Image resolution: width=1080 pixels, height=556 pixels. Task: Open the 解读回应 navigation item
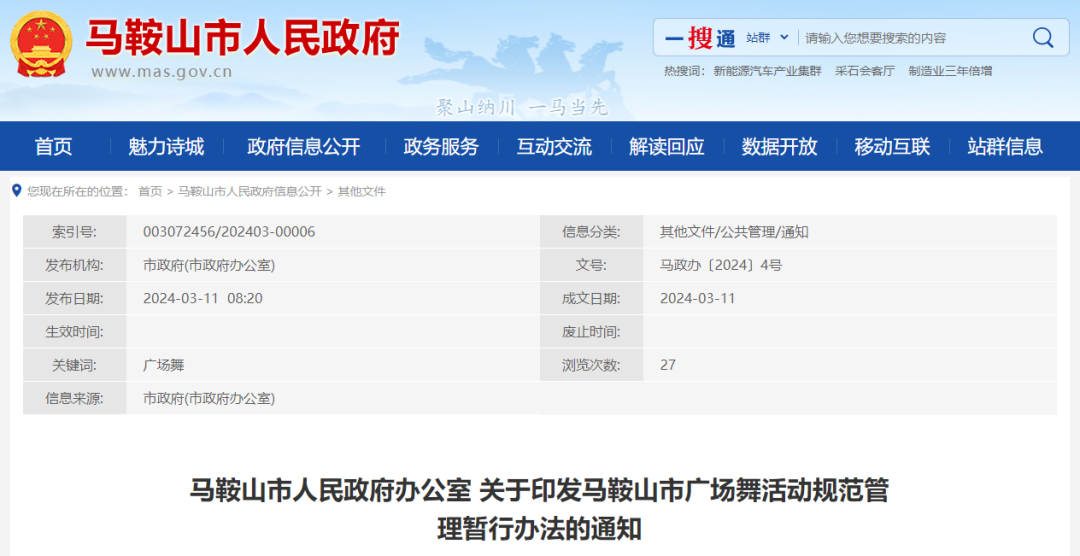pyautogui.click(x=667, y=146)
